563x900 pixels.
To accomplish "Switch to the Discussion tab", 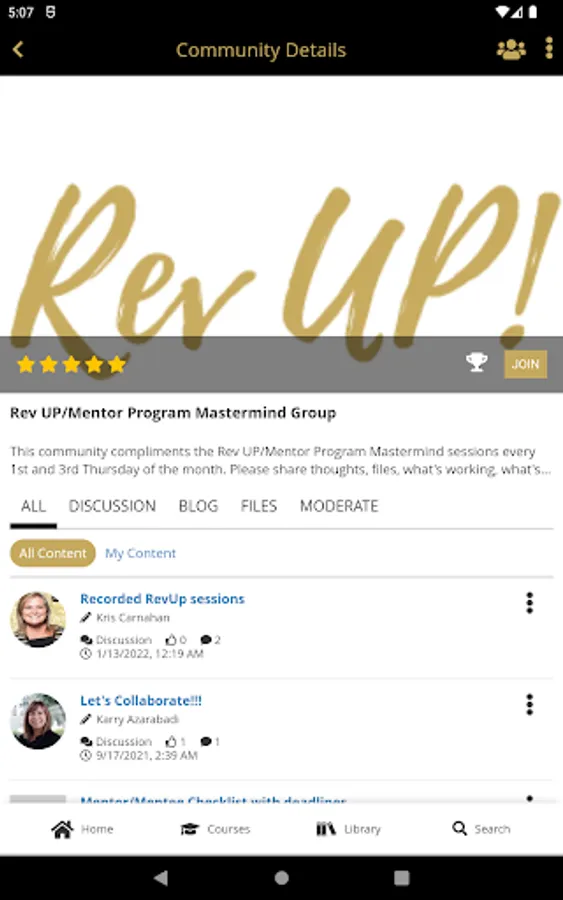I will pos(112,506).
